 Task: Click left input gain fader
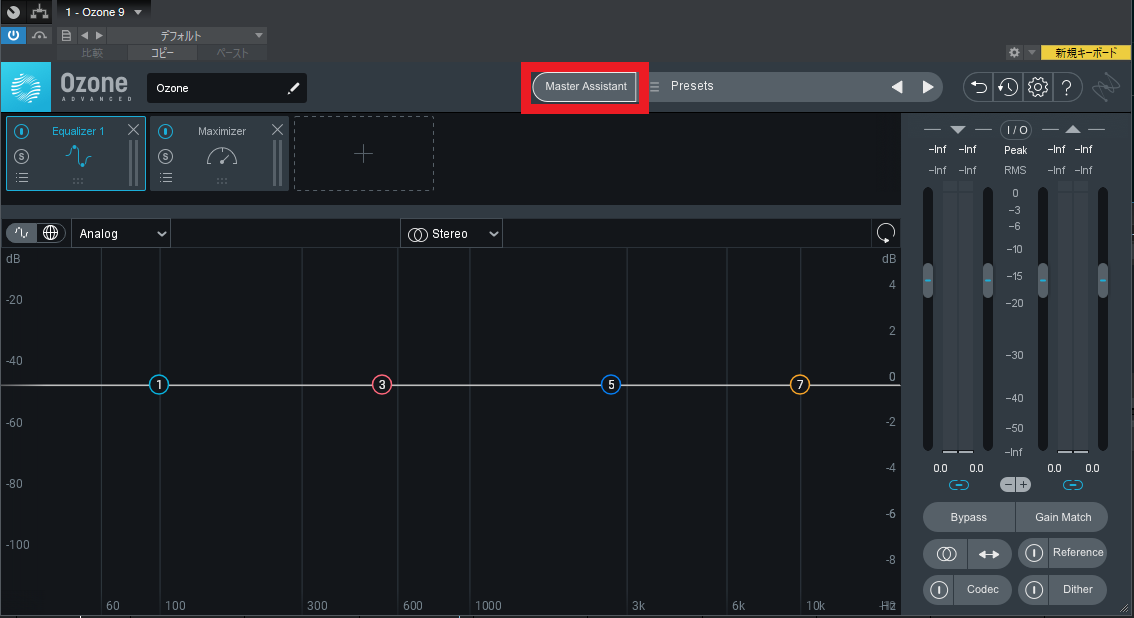pos(928,280)
